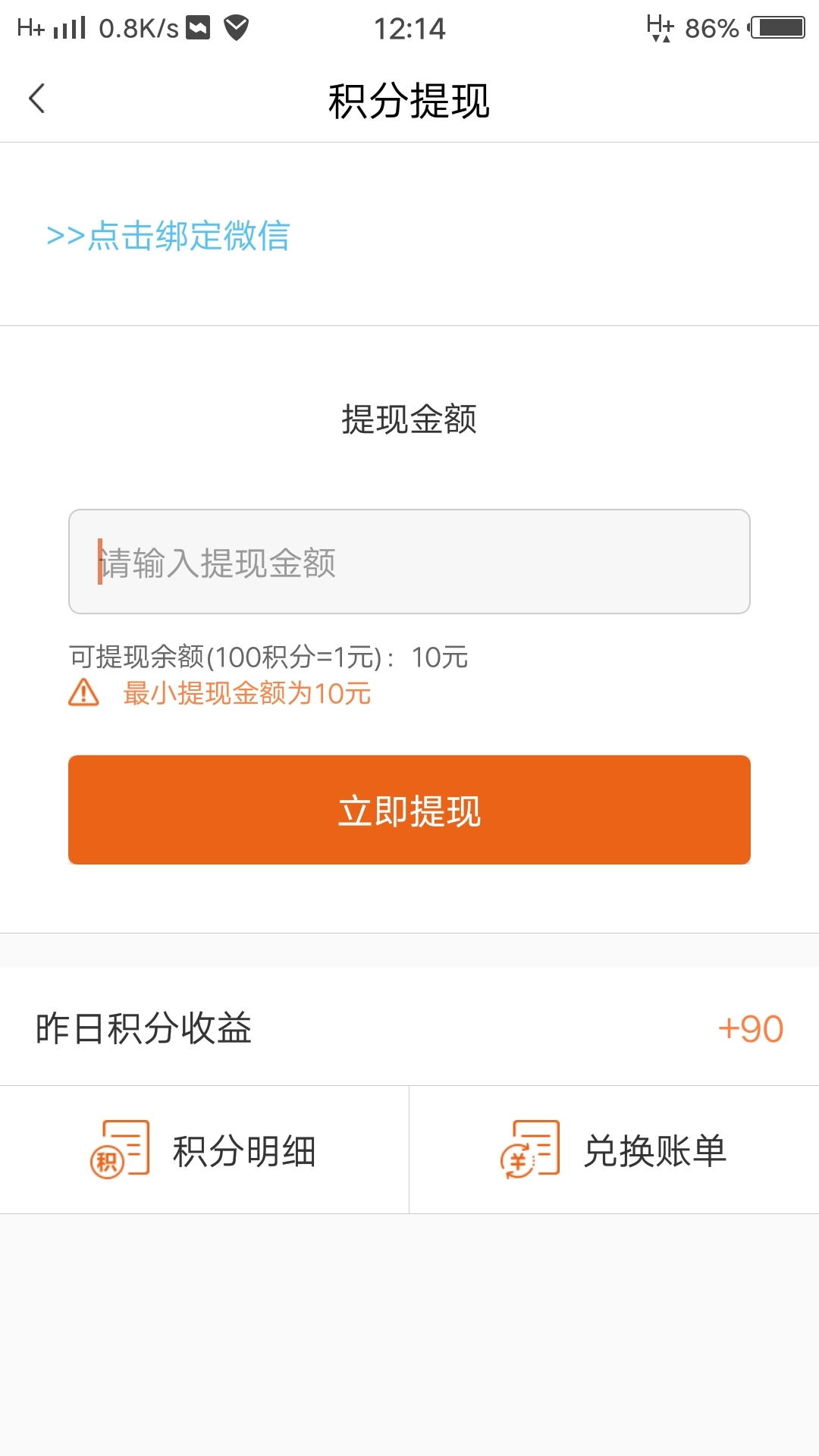Click 点击绑定微信 link
The width and height of the screenshot is (819, 1456).
coord(168,235)
